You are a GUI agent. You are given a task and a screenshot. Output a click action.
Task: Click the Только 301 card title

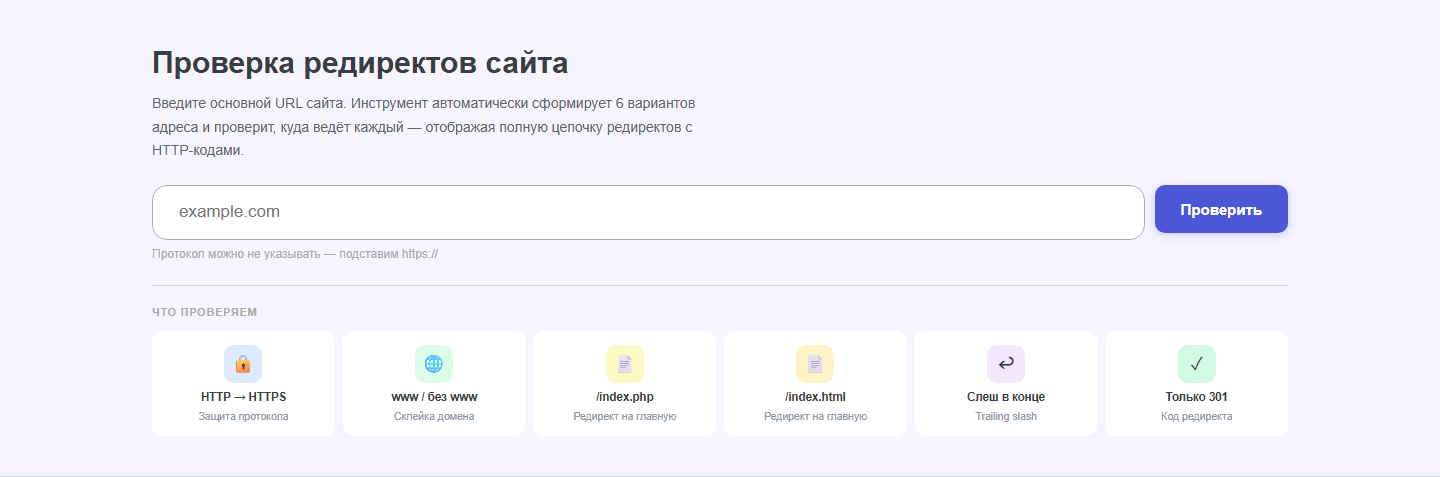point(1197,397)
